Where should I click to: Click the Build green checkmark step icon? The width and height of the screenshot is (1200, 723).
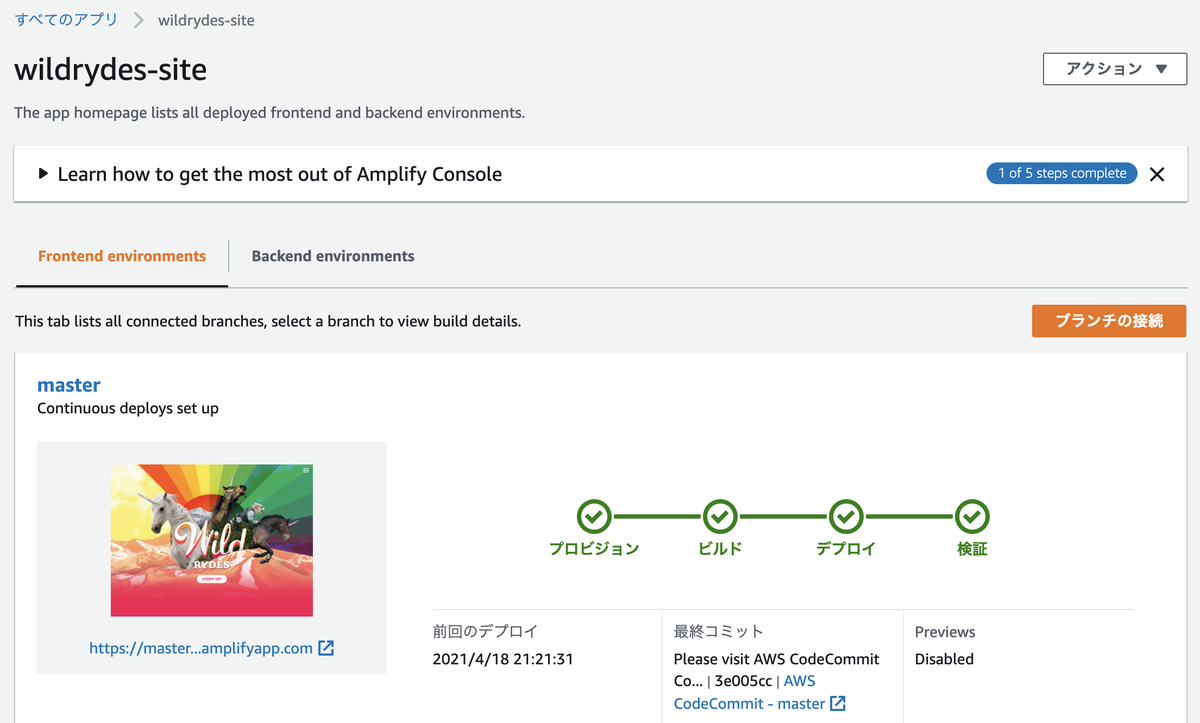click(x=720, y=517)
